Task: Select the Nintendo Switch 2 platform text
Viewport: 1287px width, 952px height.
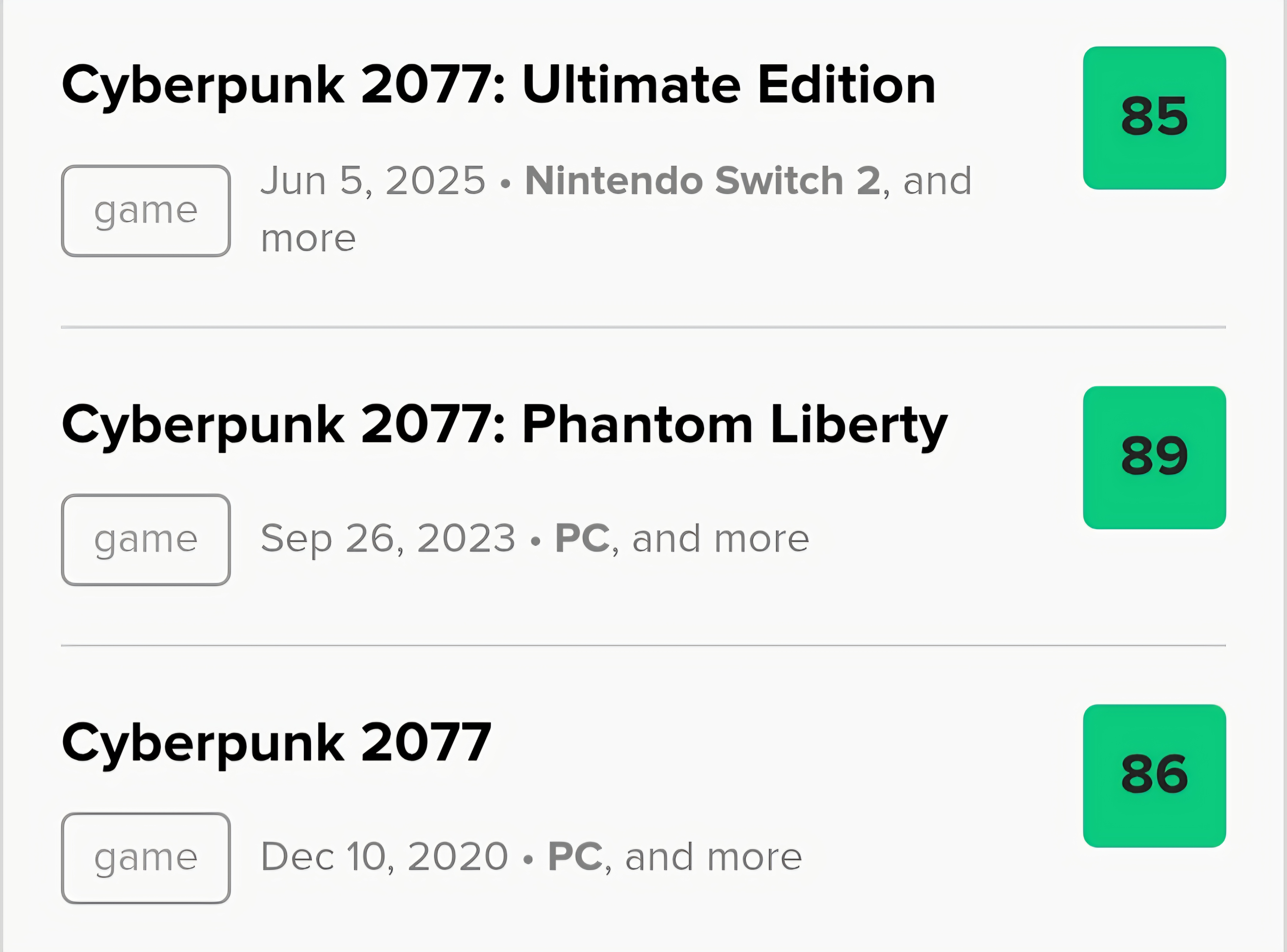Action: (702, 181)
